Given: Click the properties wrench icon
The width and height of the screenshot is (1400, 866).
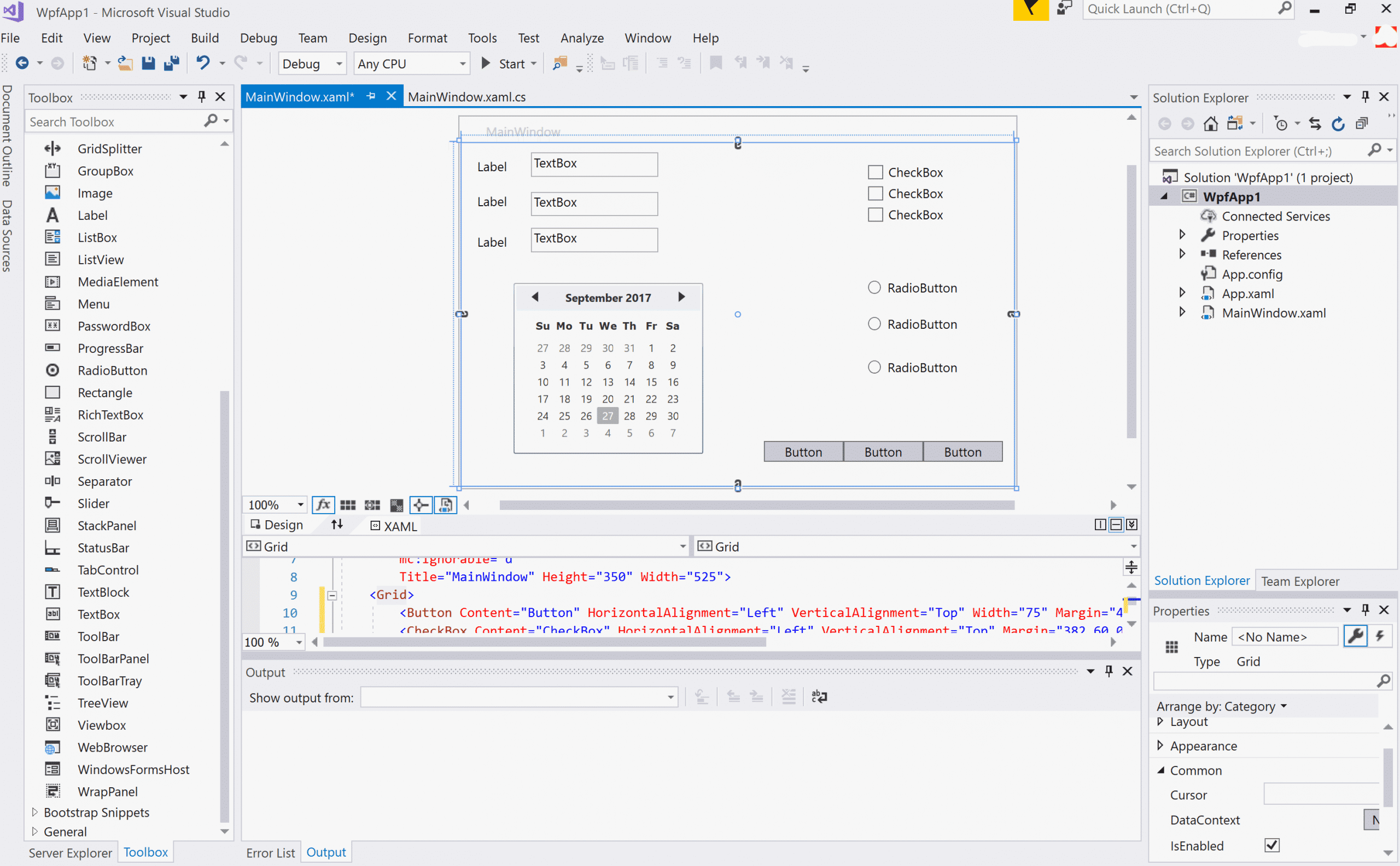Looking at the screenshot, I should pyautogui.click(x=1355, y=636).
